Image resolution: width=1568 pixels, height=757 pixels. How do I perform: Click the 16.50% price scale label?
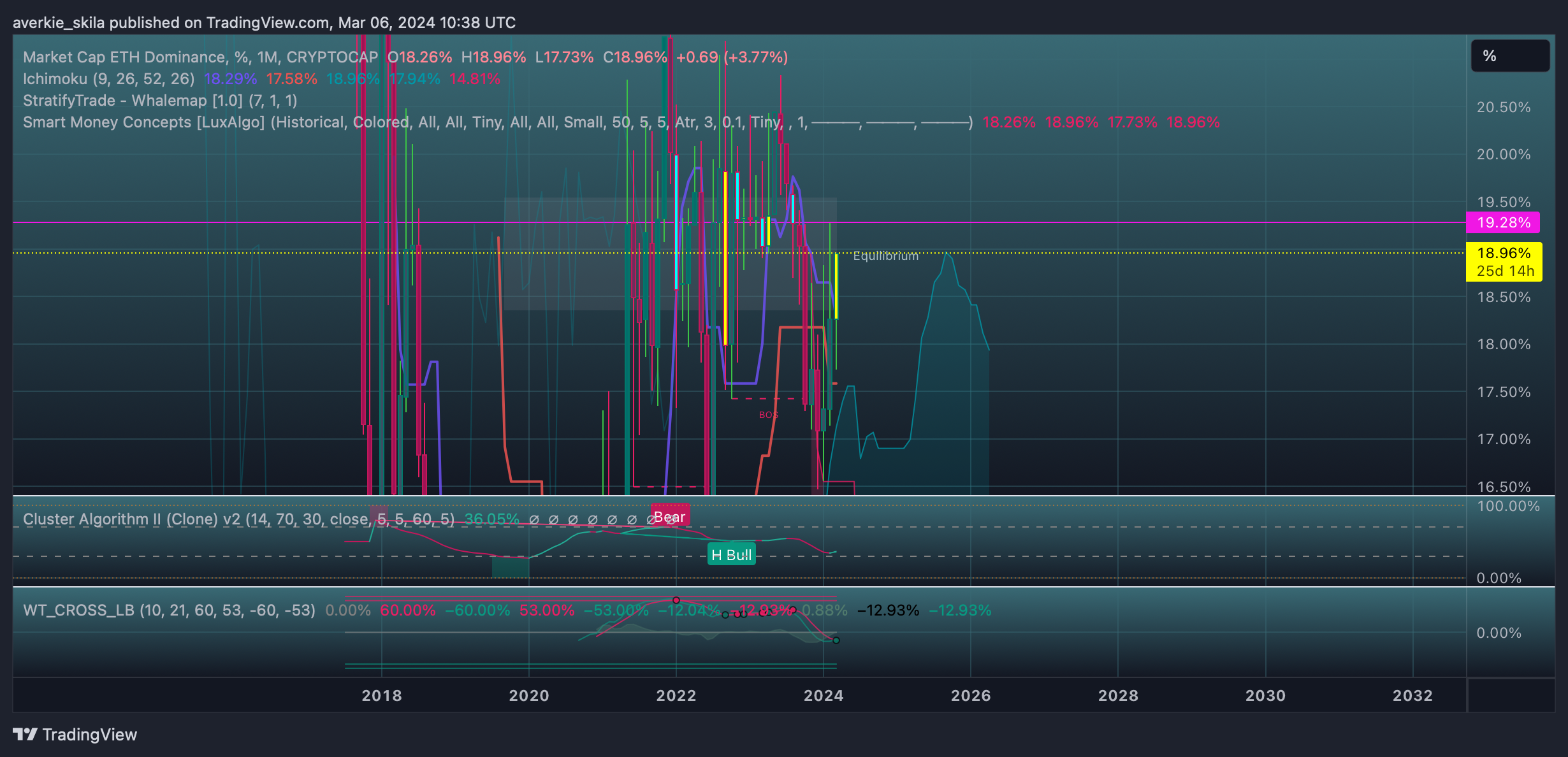pos(1504,487)
